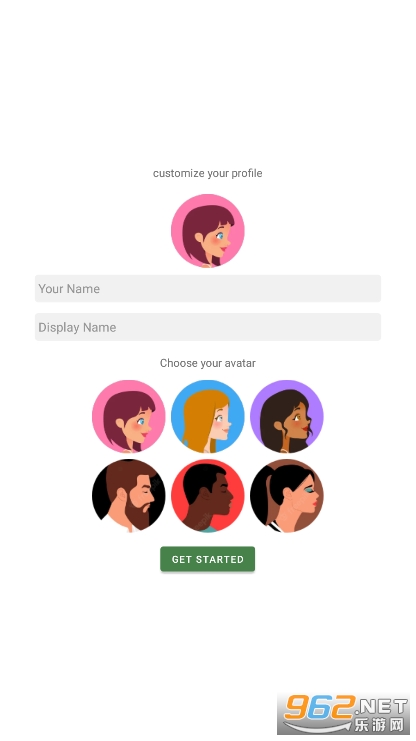Select the pink-background girl avatar option

point(129,416)
